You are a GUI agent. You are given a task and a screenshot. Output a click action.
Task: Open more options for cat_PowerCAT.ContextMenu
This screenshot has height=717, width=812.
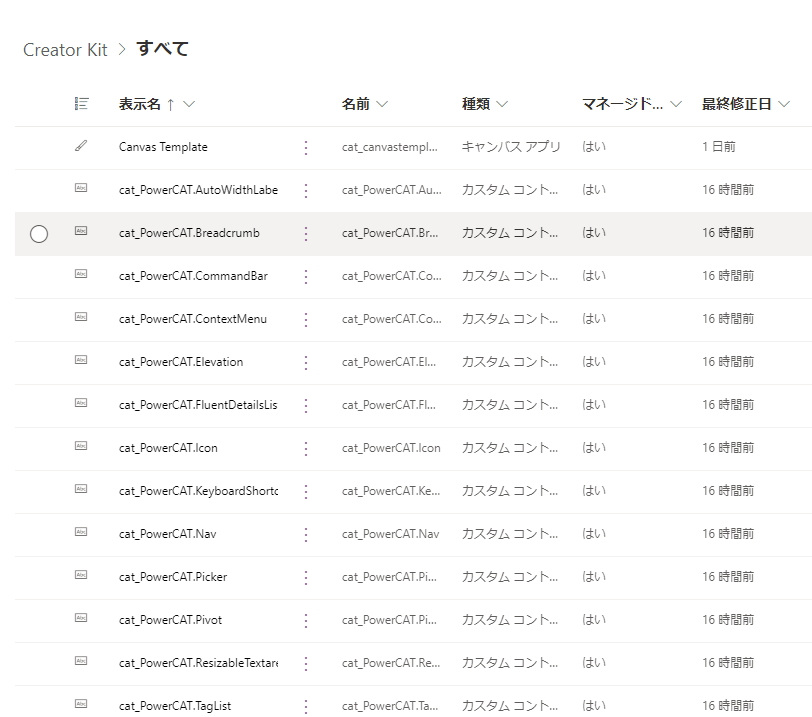[x=306, y=319]
